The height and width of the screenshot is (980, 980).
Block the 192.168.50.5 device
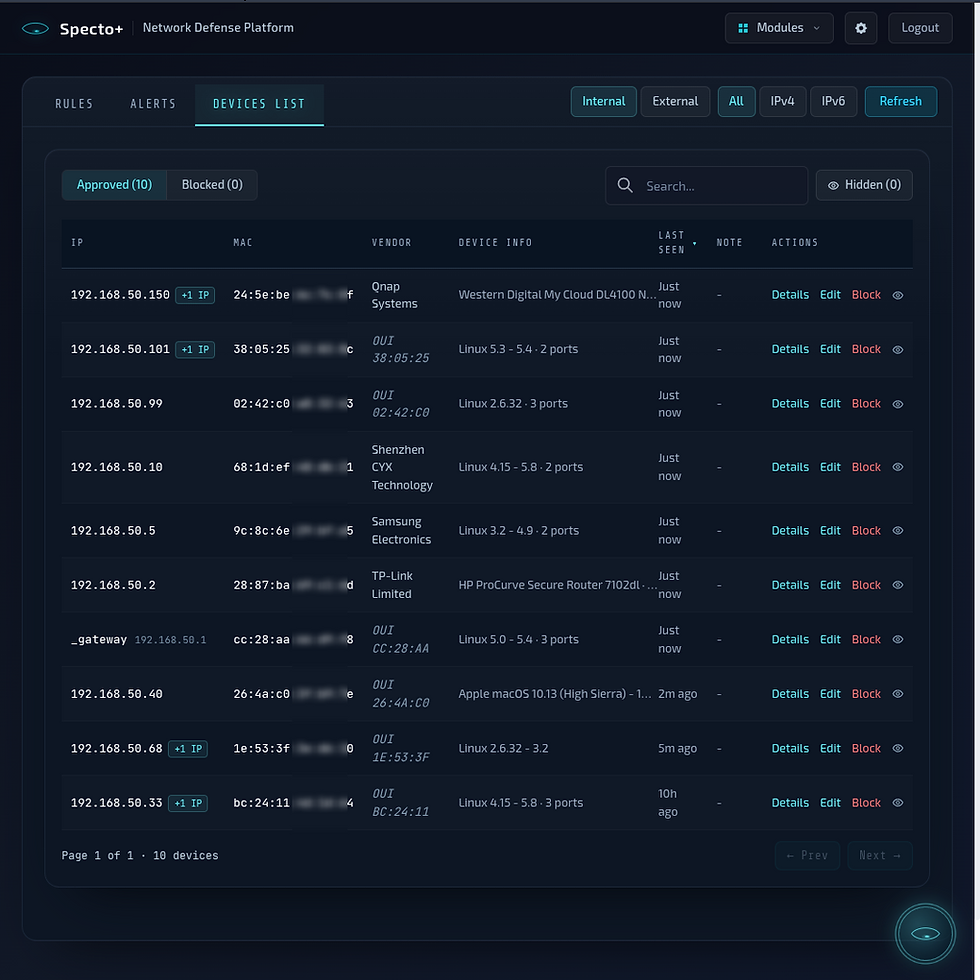tap(866, 531)
